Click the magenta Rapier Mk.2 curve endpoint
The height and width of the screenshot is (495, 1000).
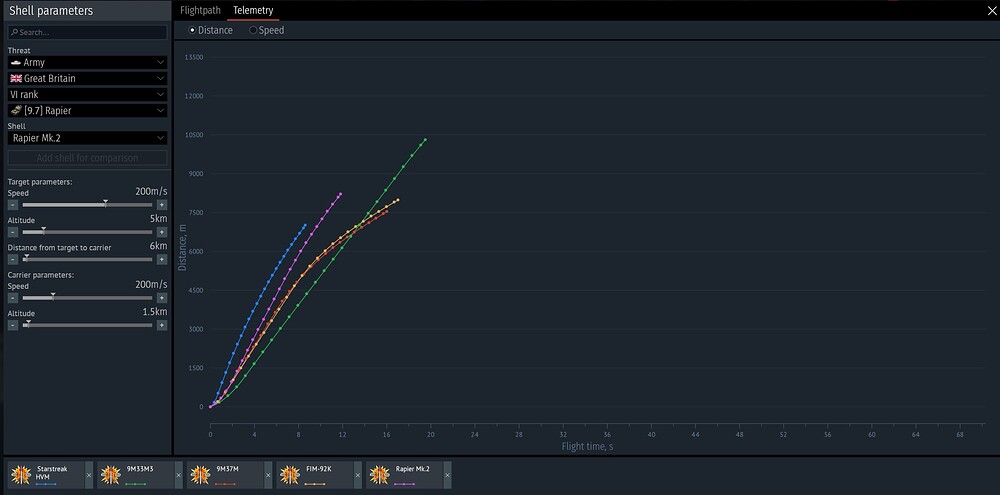[341, 194]
